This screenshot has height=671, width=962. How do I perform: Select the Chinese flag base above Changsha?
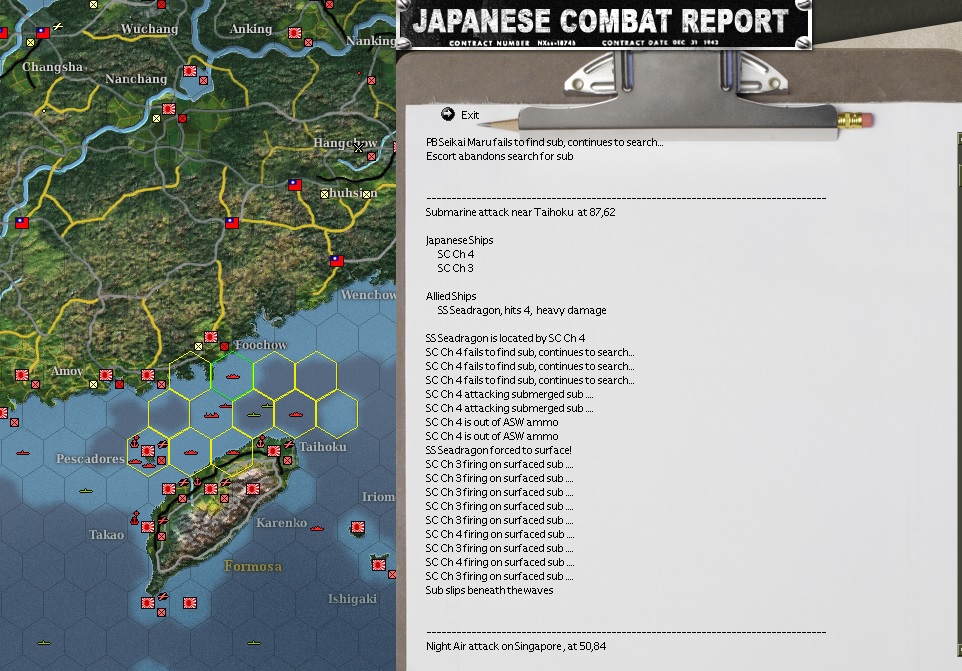[43, 33]
